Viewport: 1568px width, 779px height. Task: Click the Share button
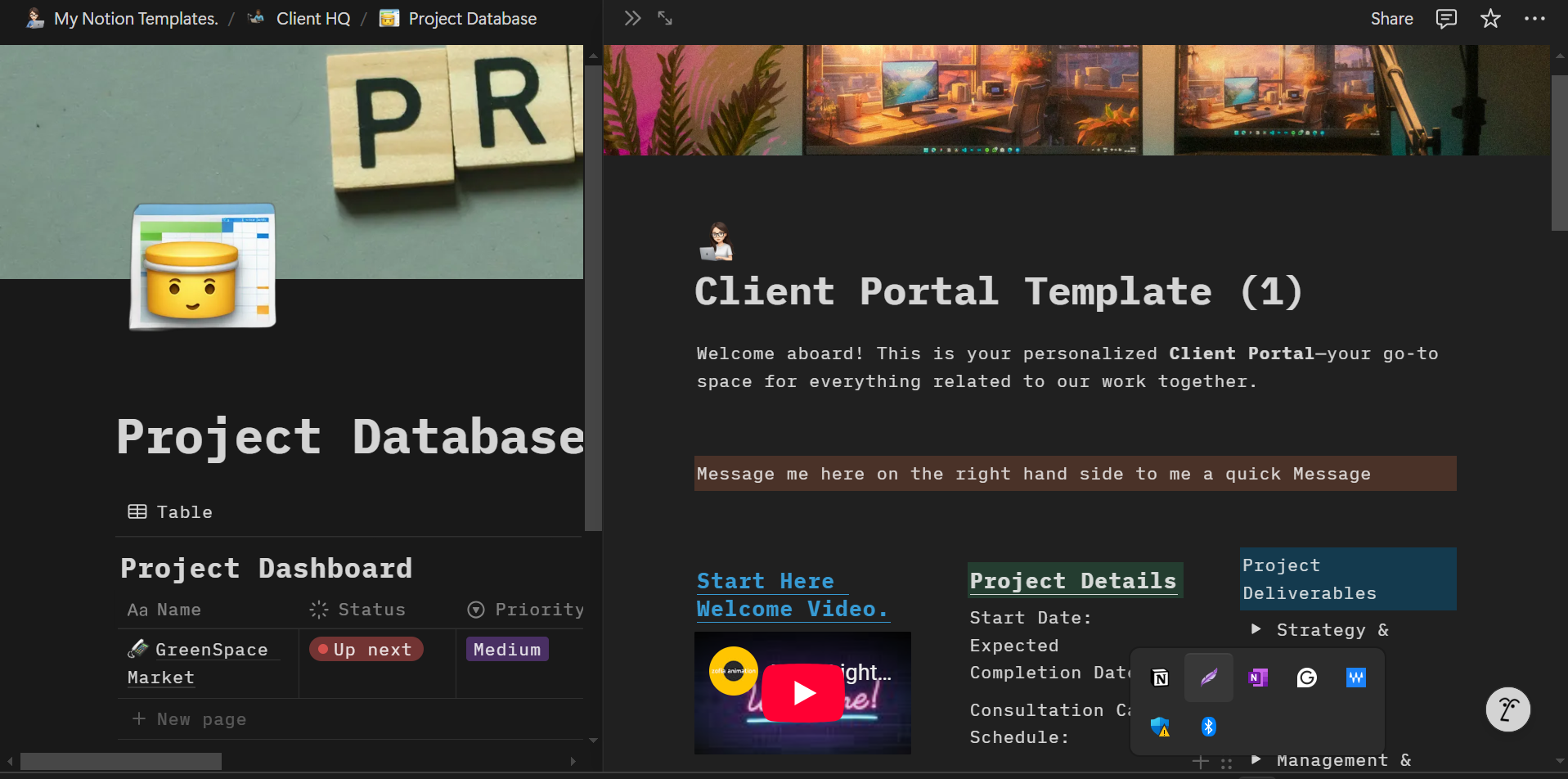(1391, 19)
